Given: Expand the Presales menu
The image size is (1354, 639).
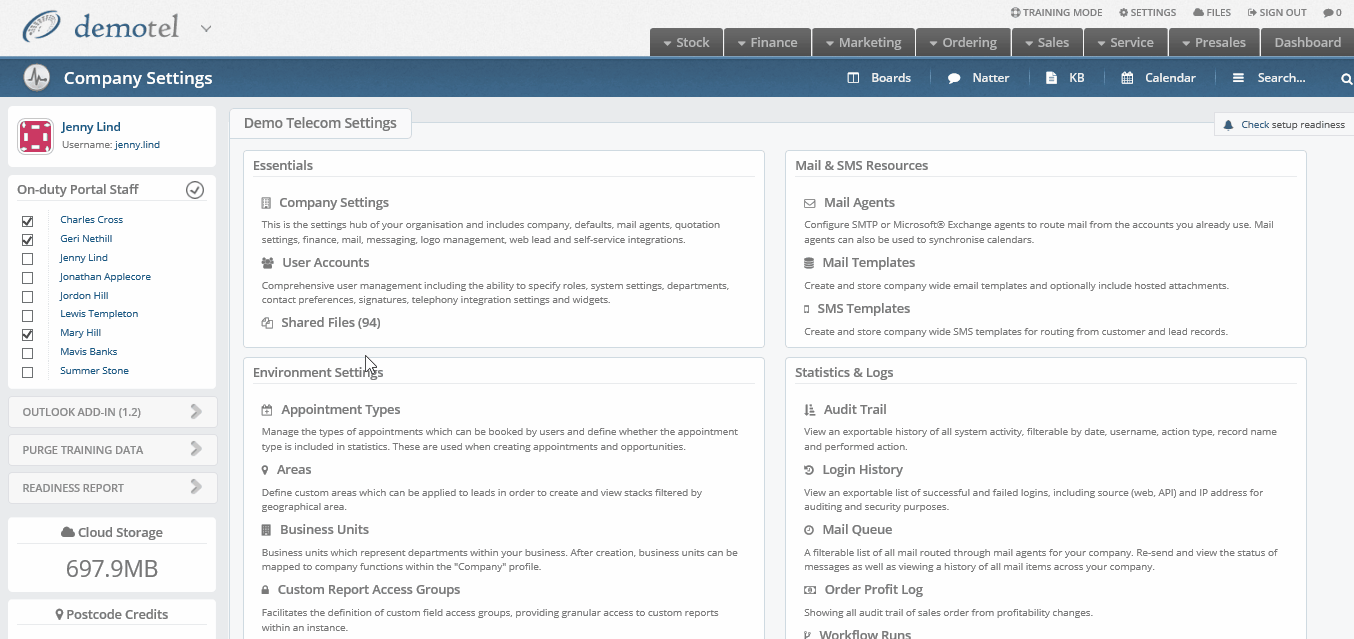Looking at the screenshot, I should point(1214,42).
